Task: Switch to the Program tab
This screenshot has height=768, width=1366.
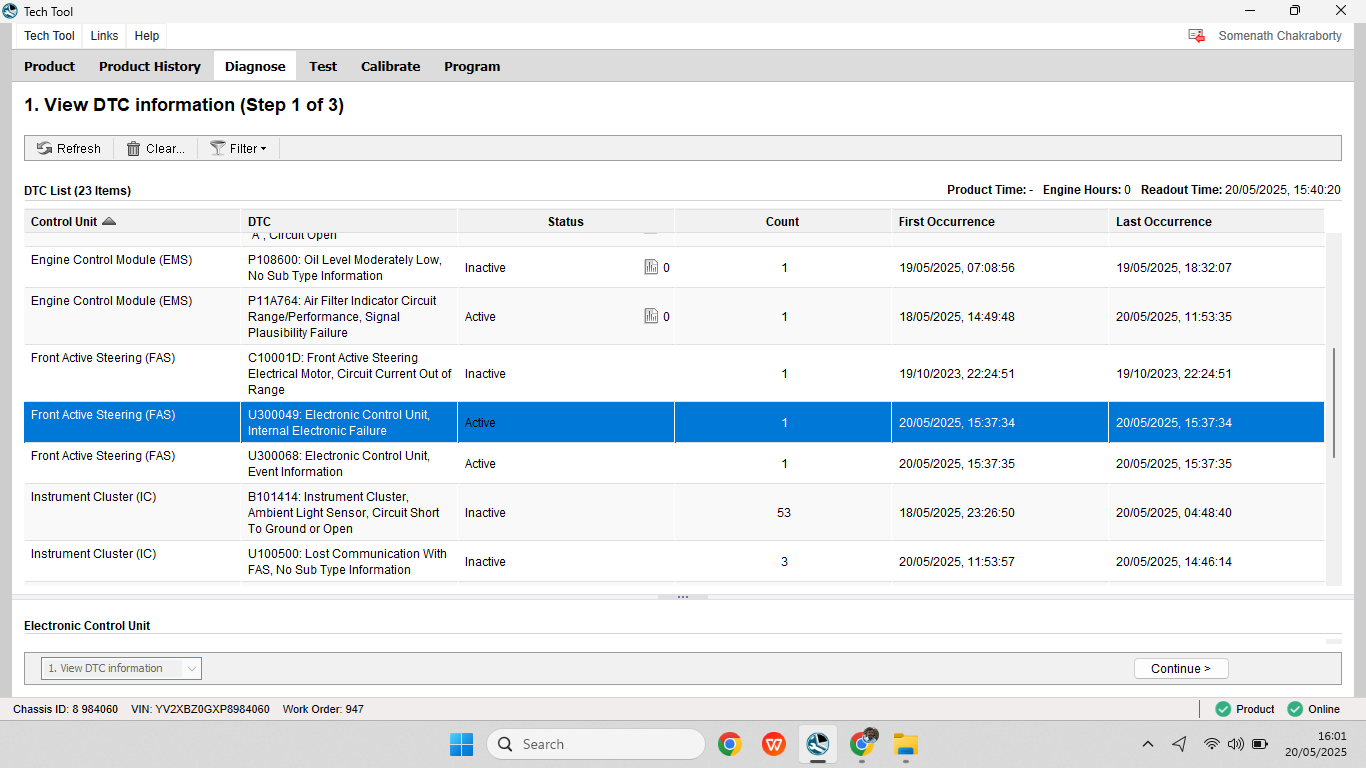Action: [472, 66]
